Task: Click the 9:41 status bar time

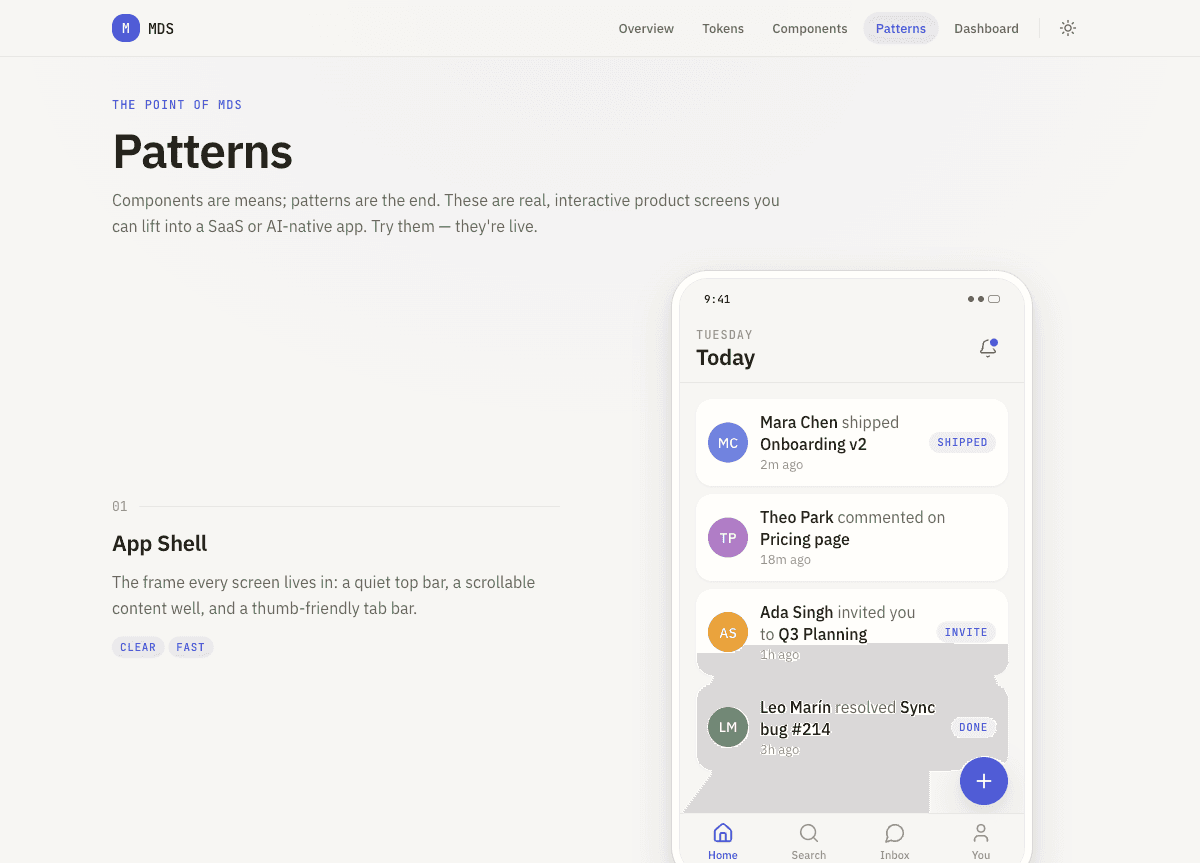Action: (x=717, y=299)
